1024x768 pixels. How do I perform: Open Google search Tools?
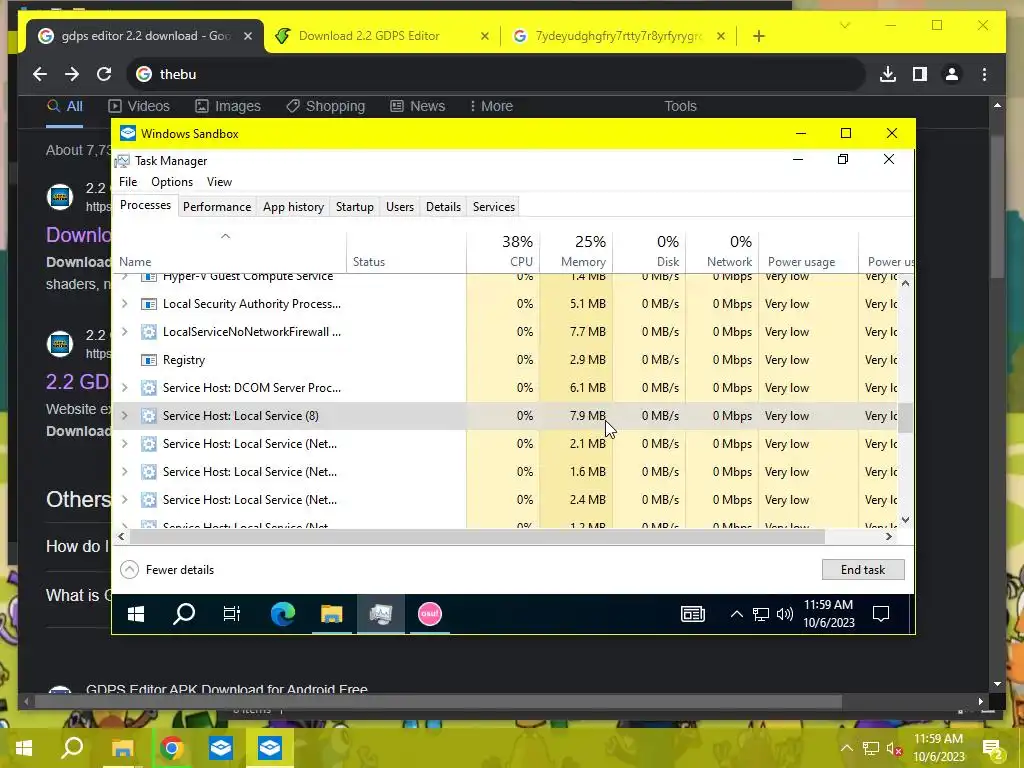pyautogui.click(x=680, y=106)
